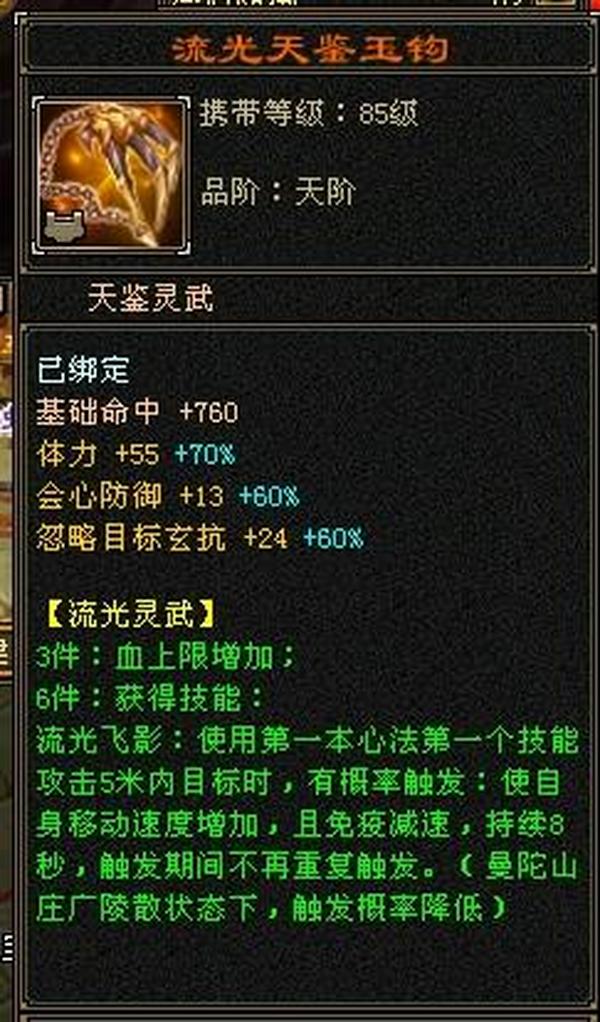Screen dimensions: 600x1022
Task: Click the 基础命中 +760 stat line
Action: click(x=138, y=412)
